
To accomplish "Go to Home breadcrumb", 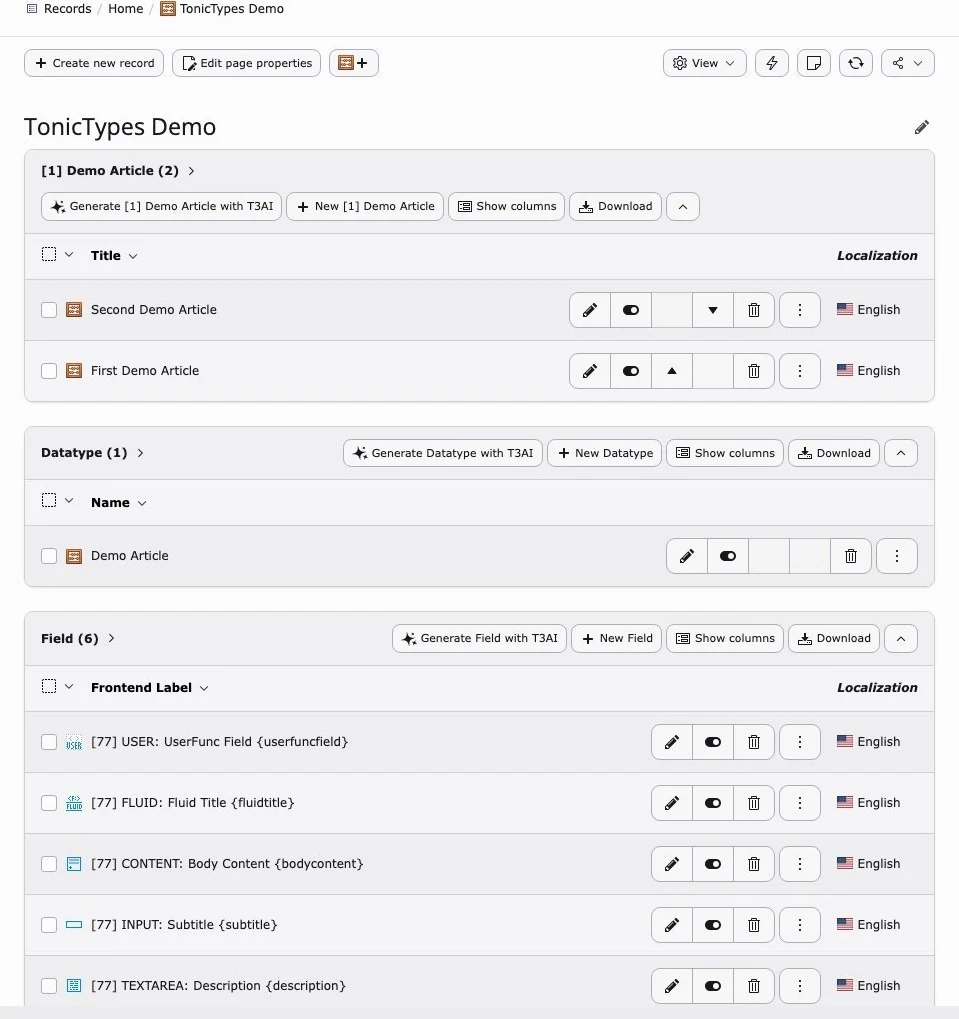I will point(125,9).
